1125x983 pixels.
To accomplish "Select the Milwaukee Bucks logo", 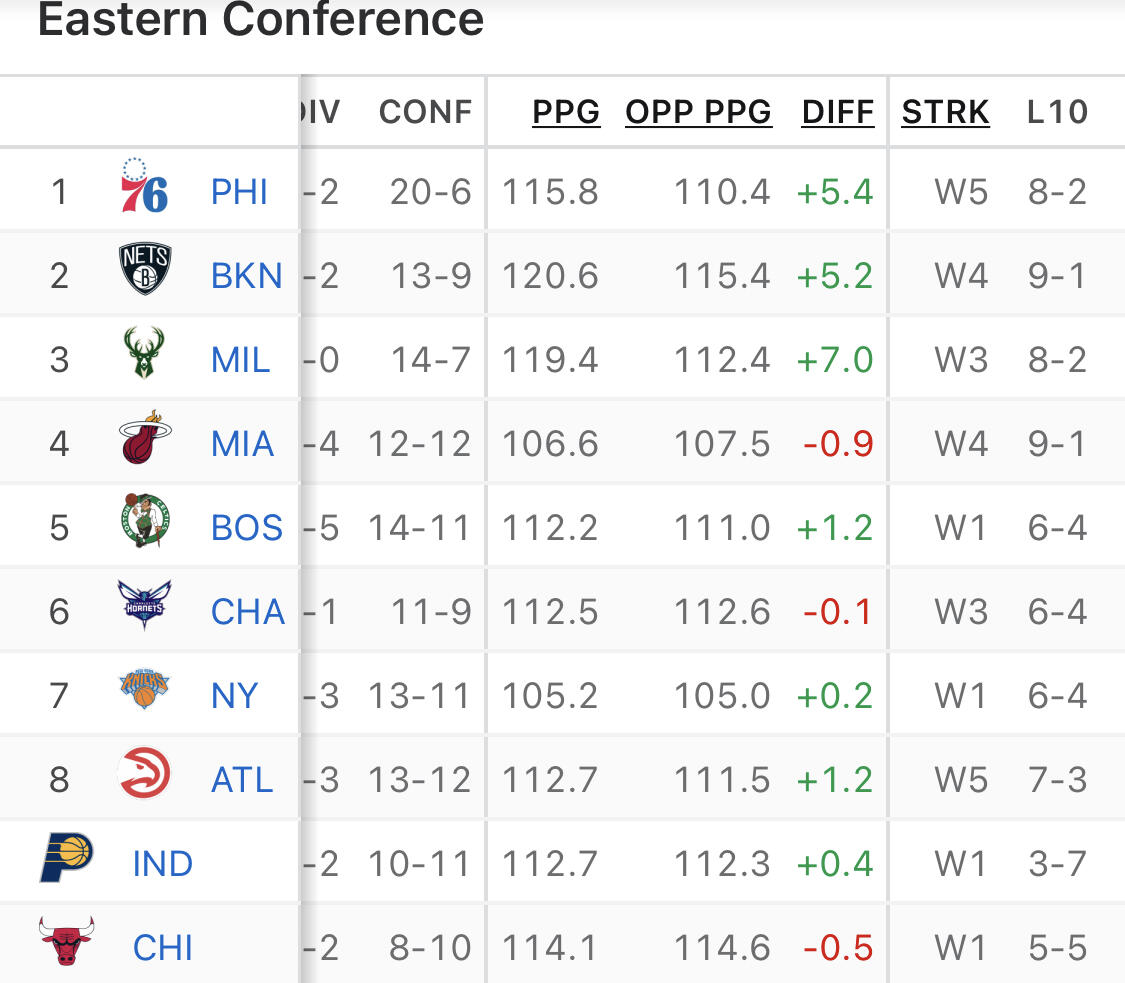I will [x=143, y=352].
